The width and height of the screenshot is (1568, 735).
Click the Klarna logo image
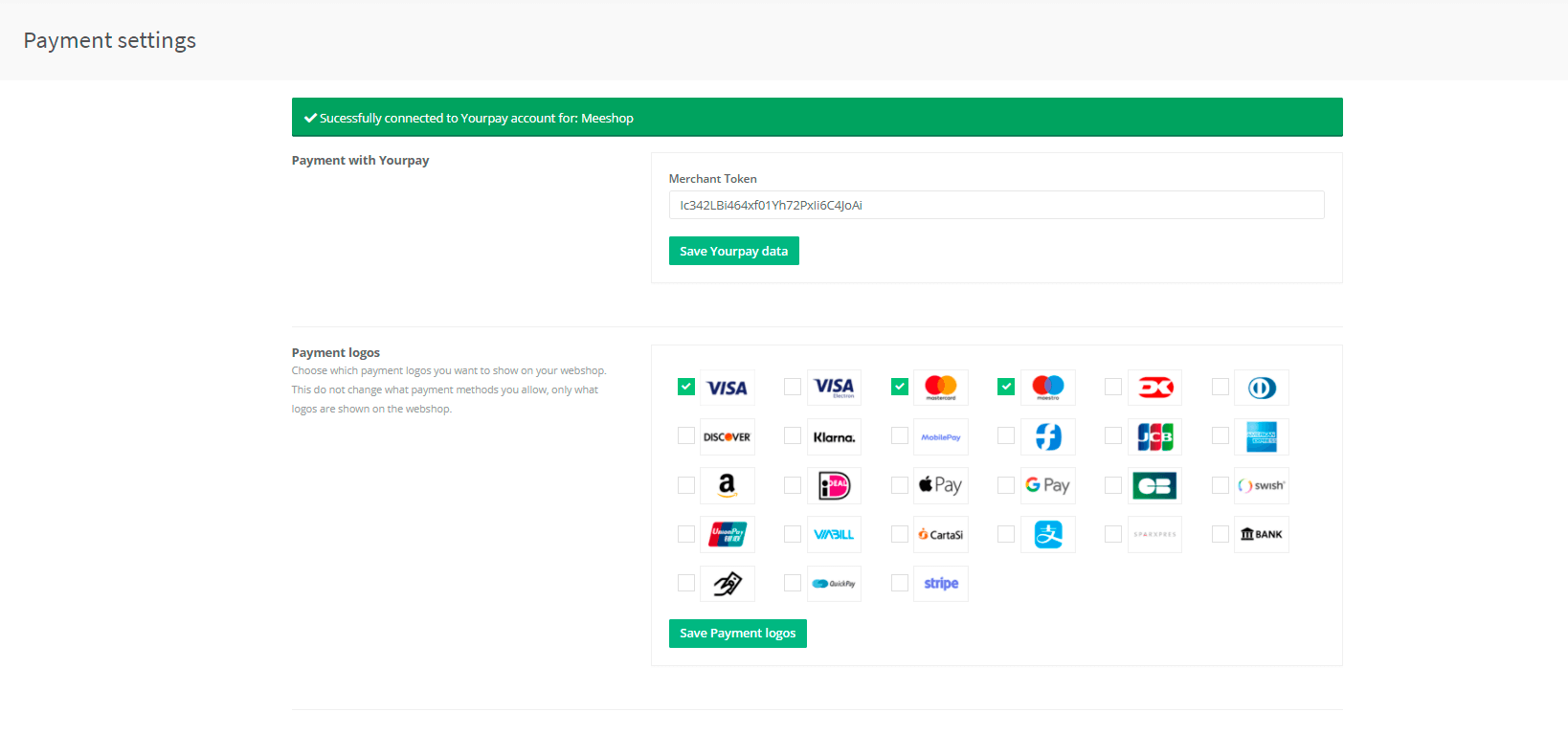pyautogui.click(x=834, y=436)
